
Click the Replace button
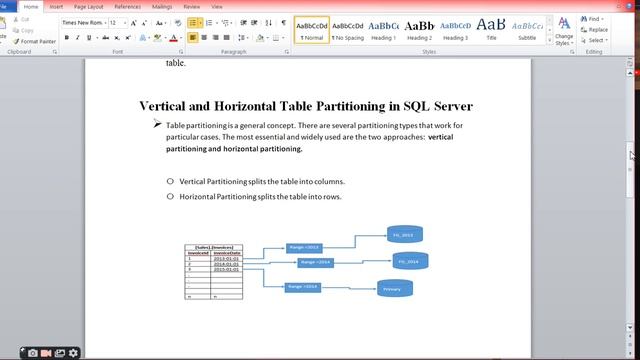point(594,30)
